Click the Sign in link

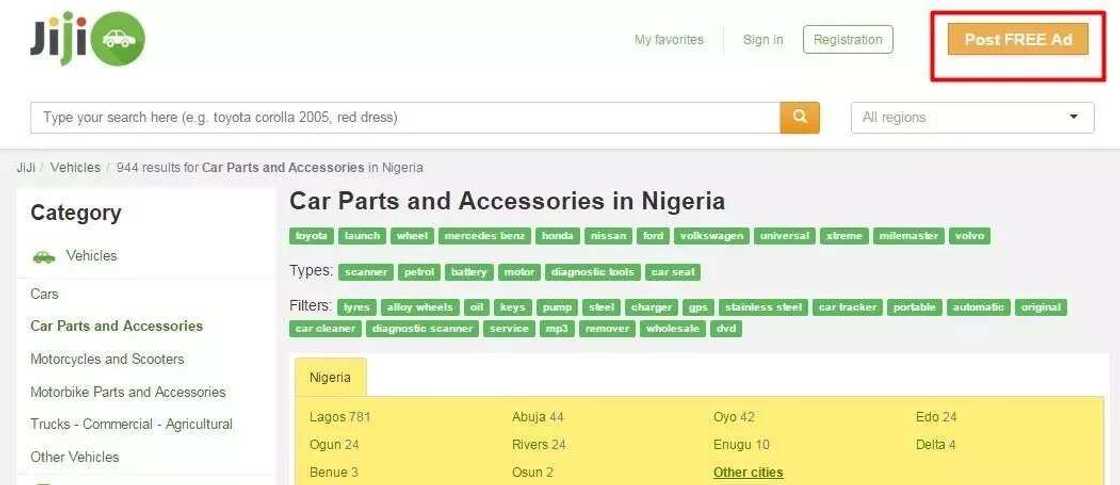click(x=763, y=40)
